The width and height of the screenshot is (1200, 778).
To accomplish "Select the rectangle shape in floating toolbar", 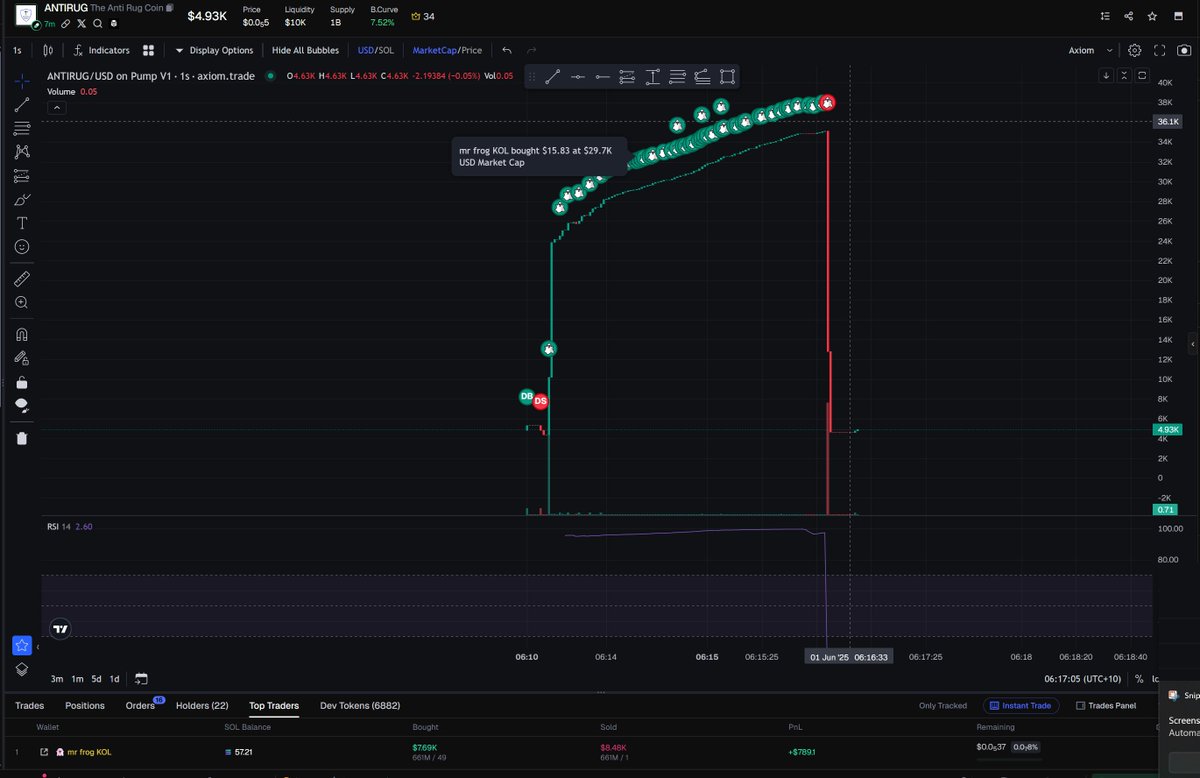I will 727,77.
